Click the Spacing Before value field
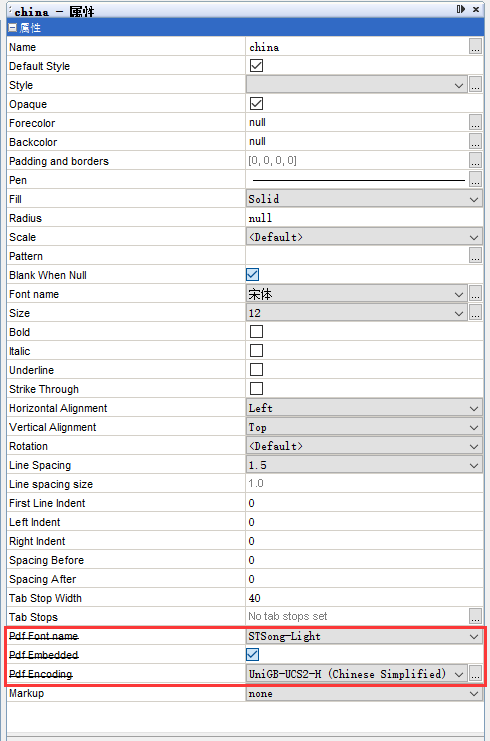 coord(364,560)
